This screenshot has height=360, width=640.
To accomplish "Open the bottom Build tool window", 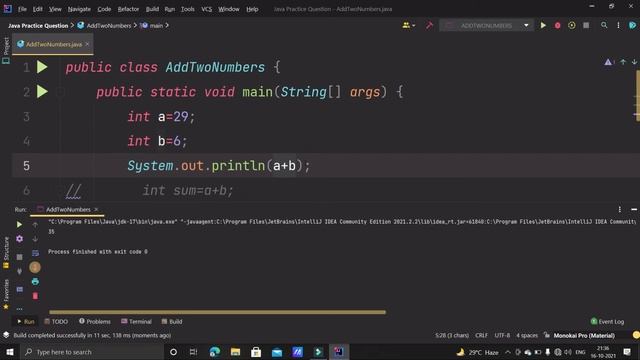I will pos(172,322).
